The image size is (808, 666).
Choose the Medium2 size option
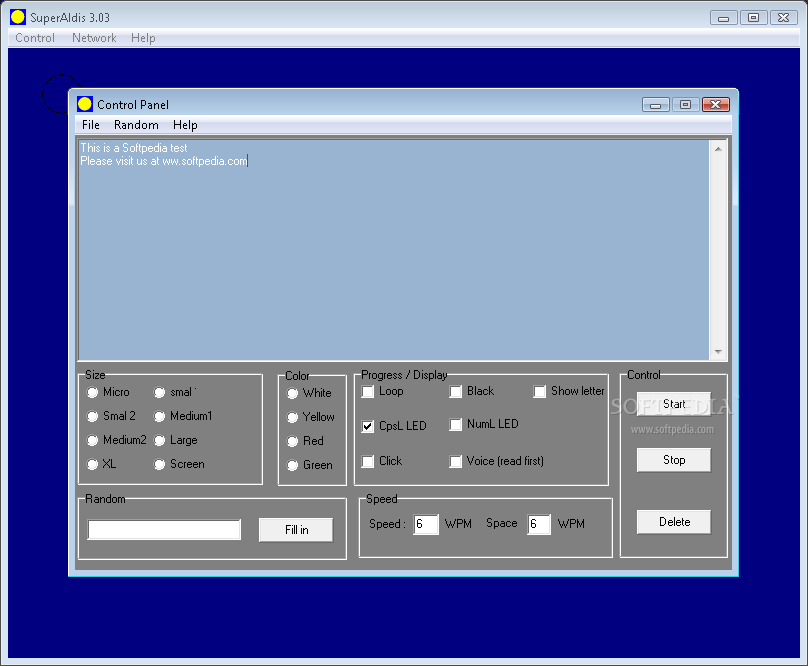pos(92,440)
